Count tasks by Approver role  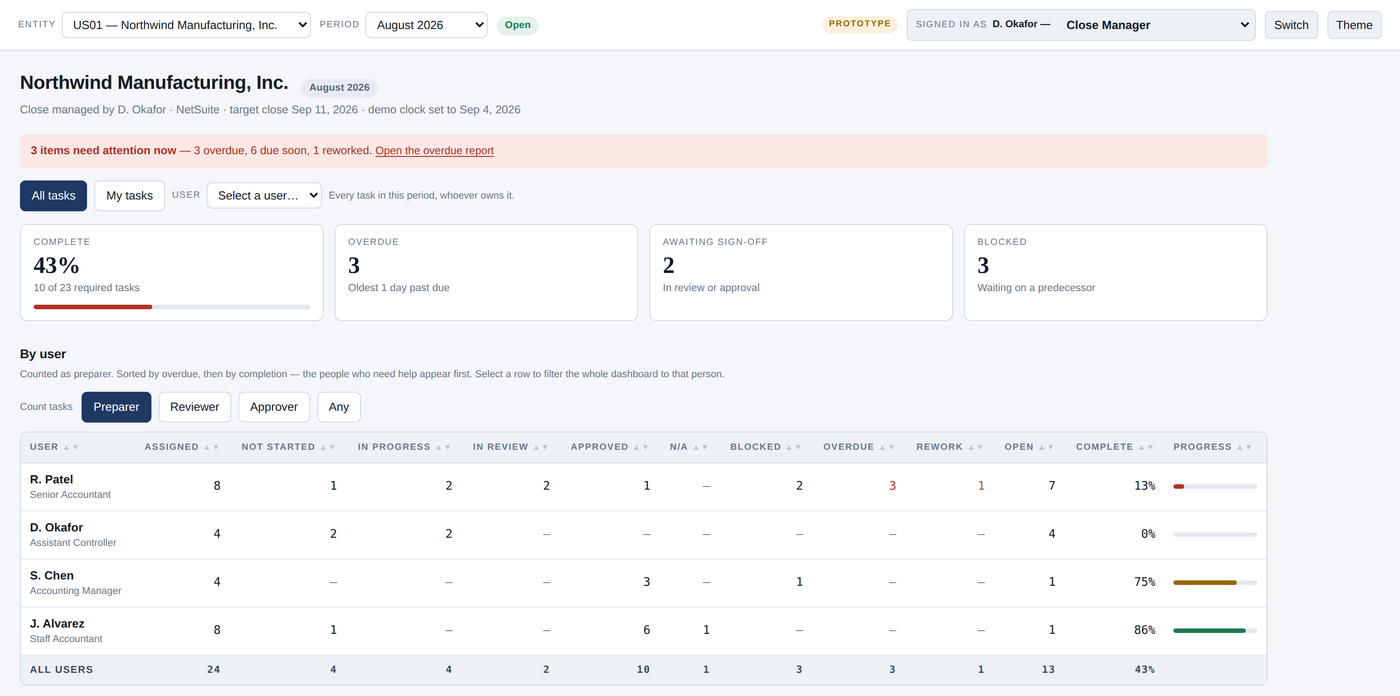tap(274, 407)
